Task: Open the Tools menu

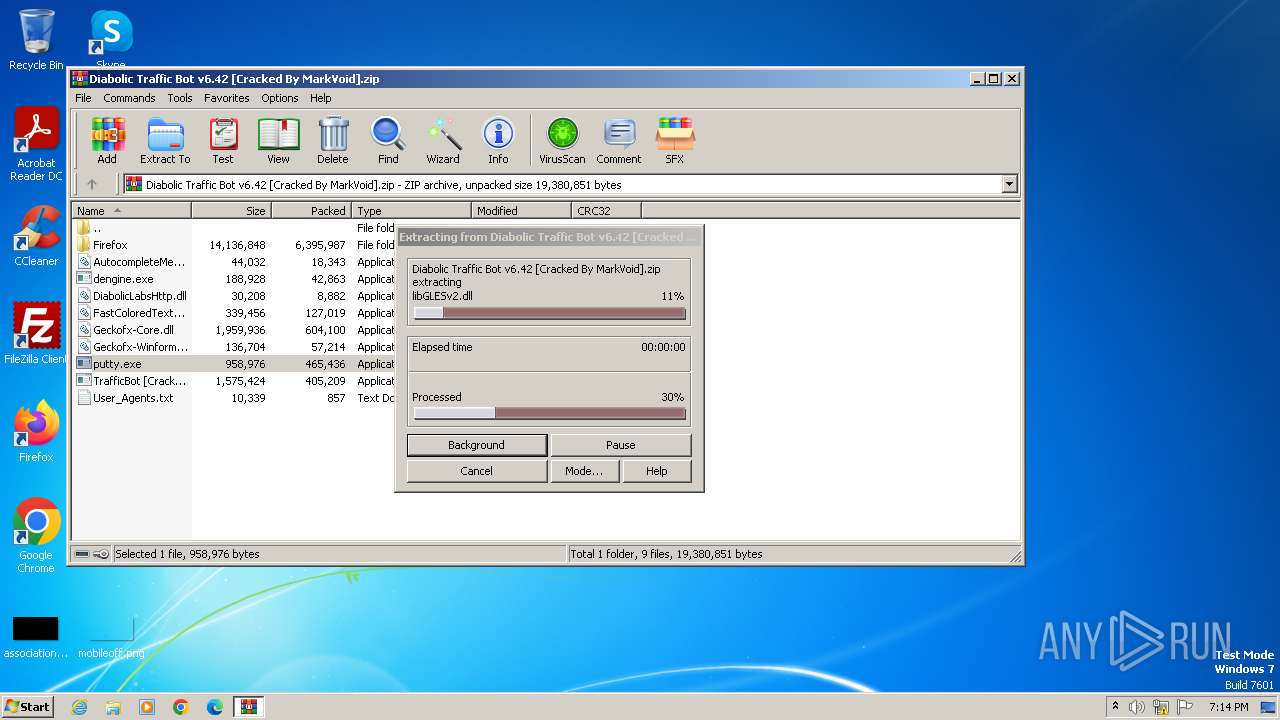Action: pyautogui.click(x=180, y=98)
